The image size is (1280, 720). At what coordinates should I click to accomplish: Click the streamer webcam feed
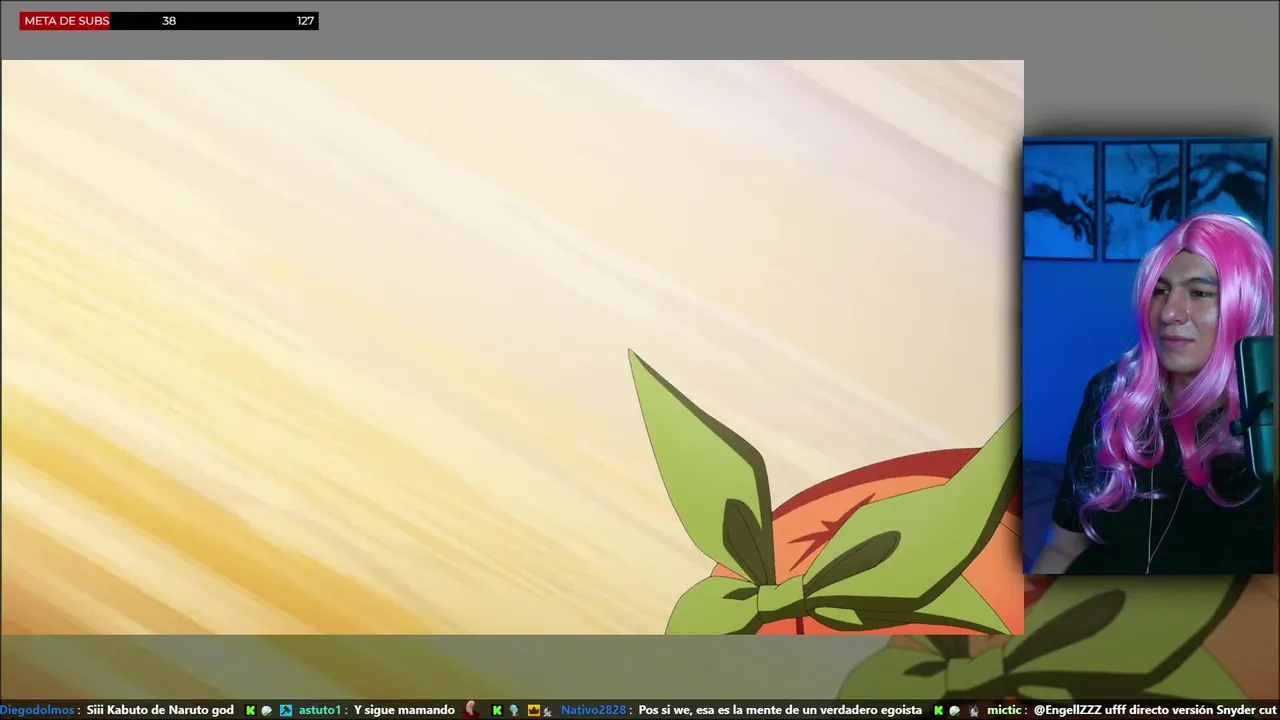1148,355
